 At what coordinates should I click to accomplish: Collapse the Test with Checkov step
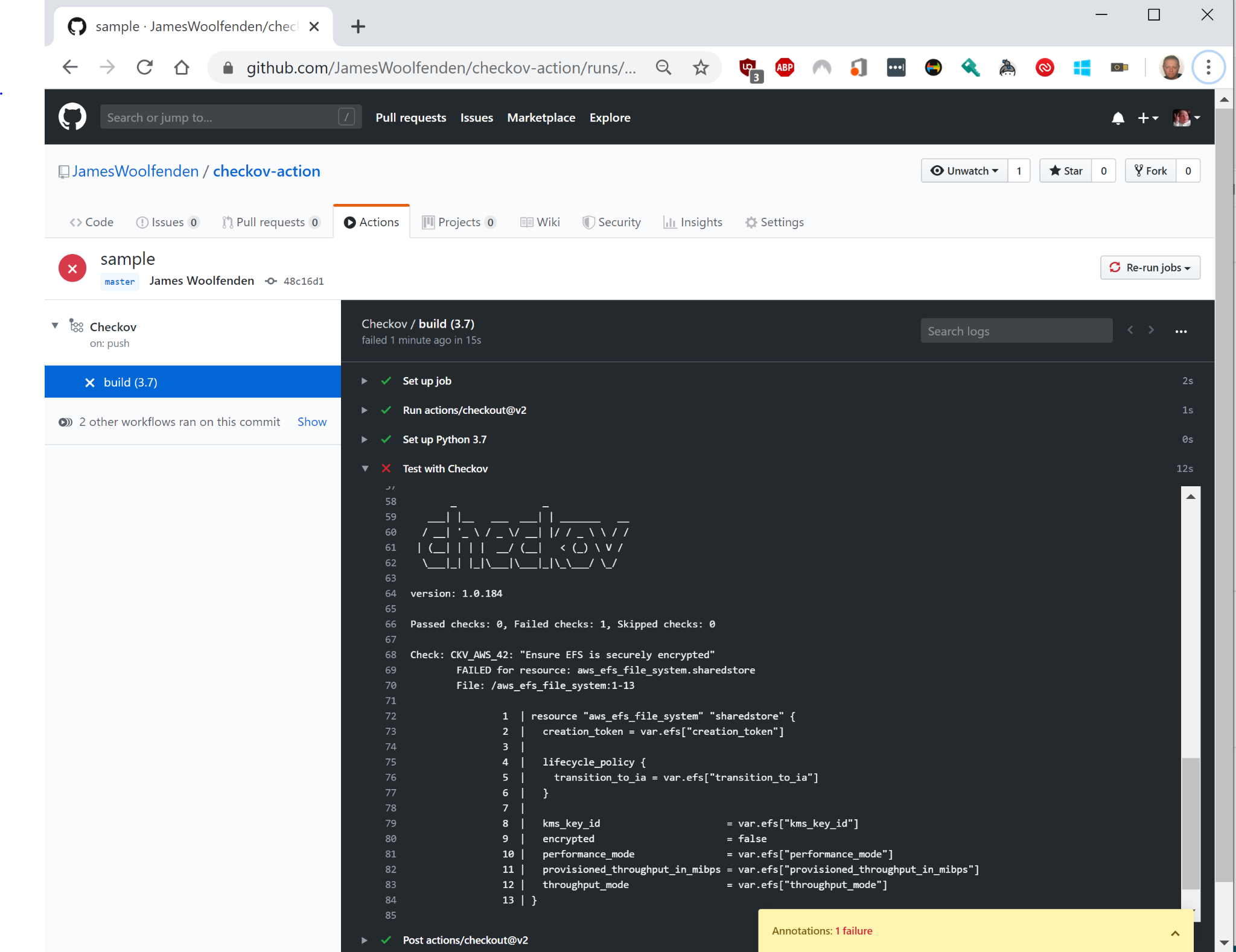(365, 469)
